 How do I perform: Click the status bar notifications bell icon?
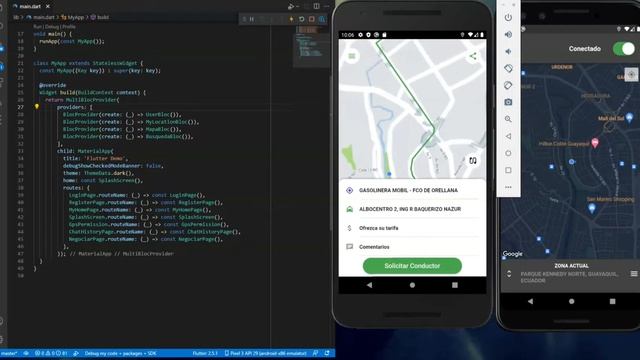pos(327,353)
